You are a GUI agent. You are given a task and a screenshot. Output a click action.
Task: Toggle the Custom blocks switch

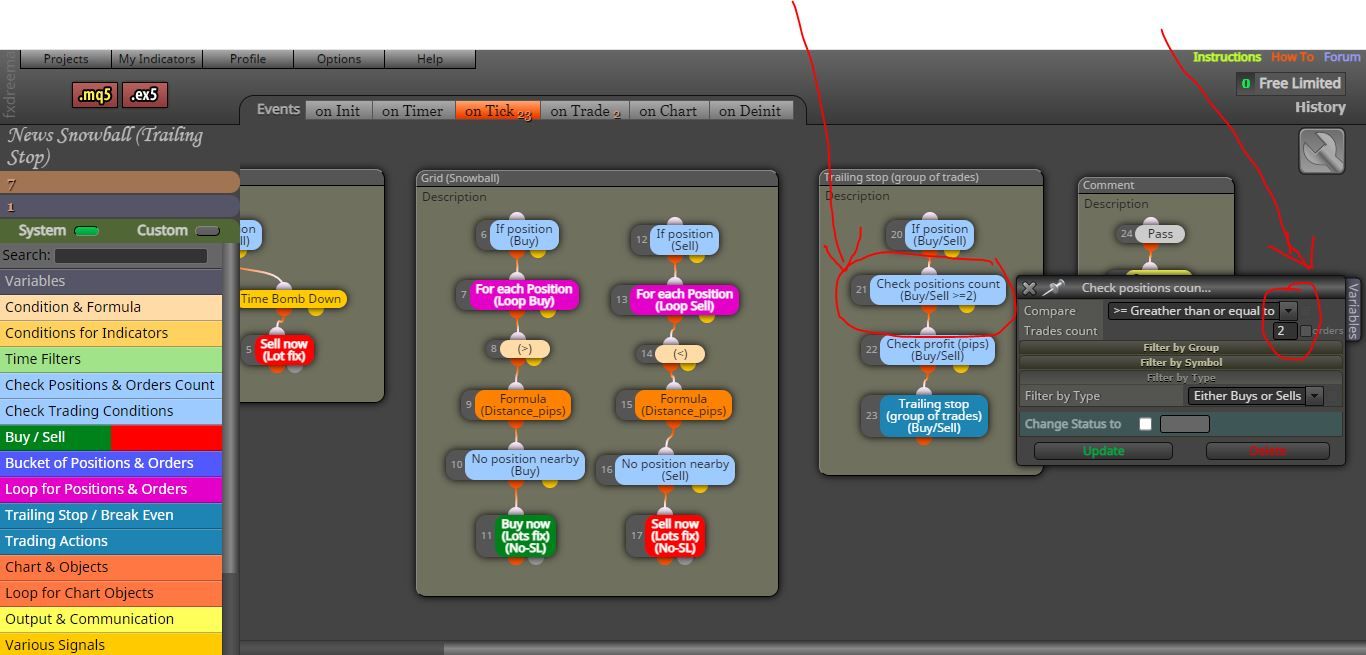207,231
